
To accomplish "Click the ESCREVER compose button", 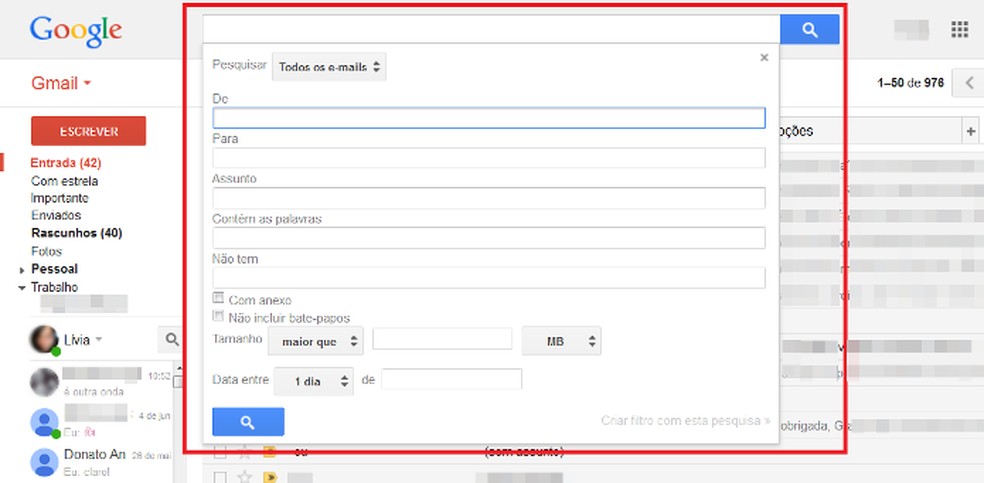I will coord(88,131).
